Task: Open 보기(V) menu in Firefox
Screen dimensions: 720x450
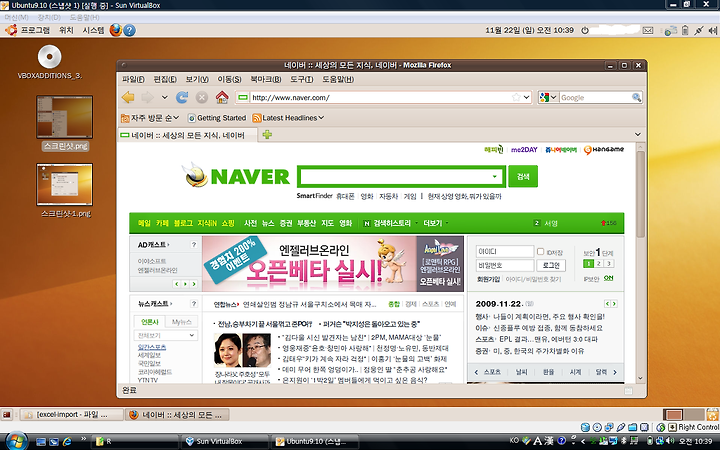Action: point(197,79)
